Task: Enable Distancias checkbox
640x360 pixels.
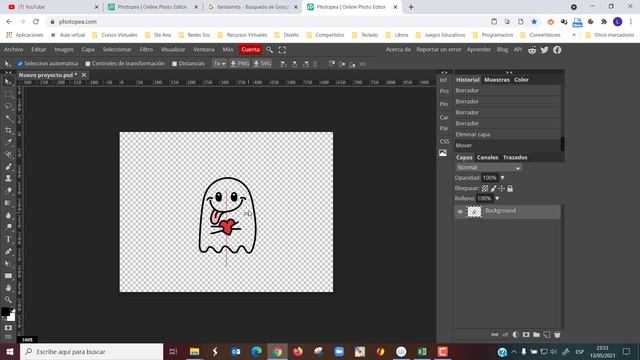Action: click(174, 64)
